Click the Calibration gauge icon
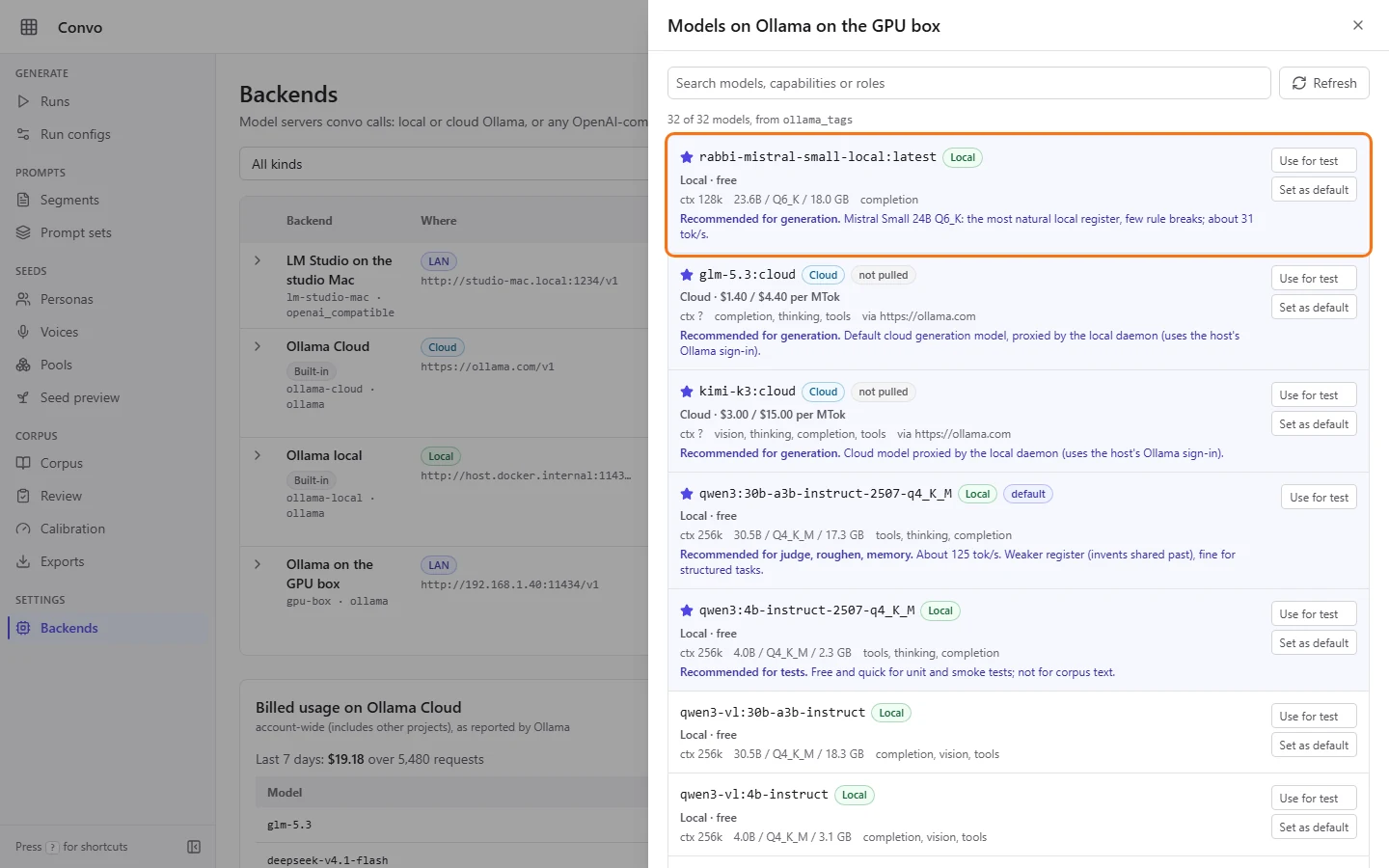 (23, 529)
